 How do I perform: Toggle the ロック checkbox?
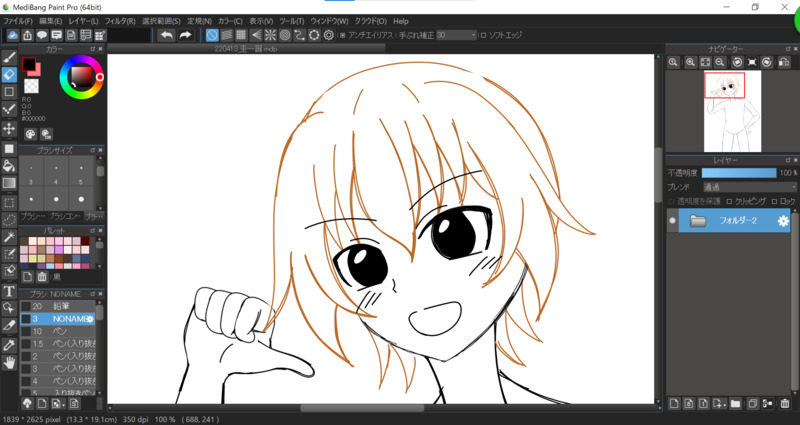(x=774, y=202)
